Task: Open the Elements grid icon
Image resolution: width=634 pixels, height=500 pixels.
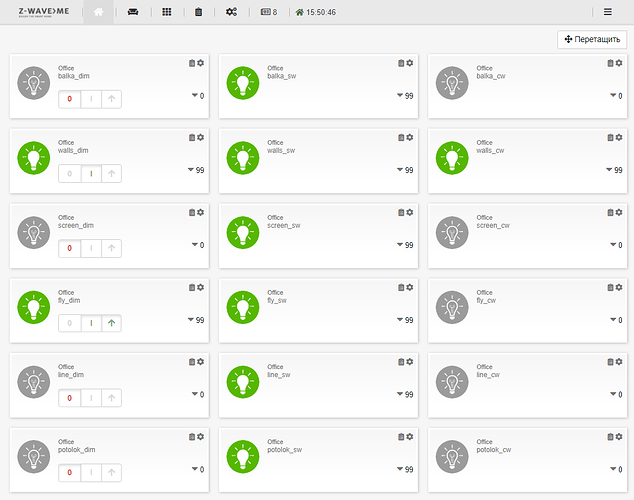Action: (167, 12)
